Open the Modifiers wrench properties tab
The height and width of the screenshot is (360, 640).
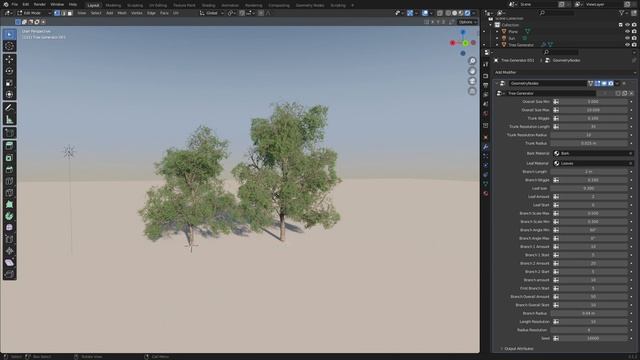(x=486, y=147)
